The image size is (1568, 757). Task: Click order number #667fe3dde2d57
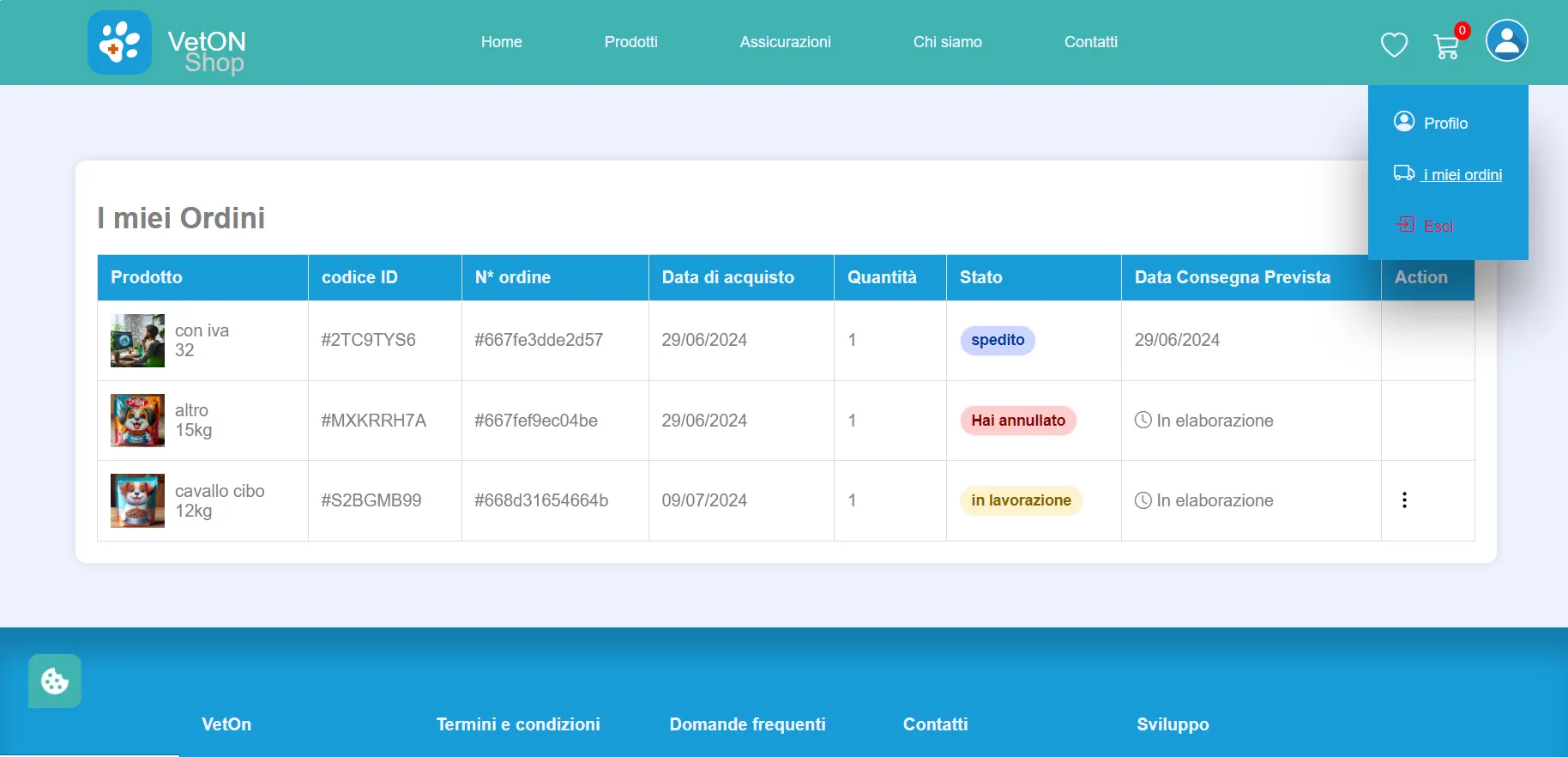click(x=539, y=340)
